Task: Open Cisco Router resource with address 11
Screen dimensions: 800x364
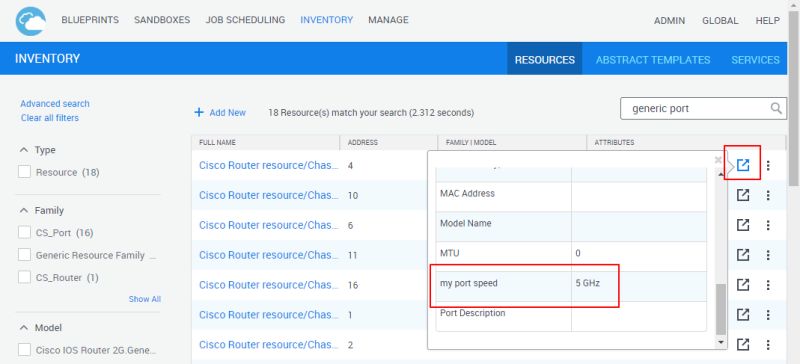Action: point(268,255)
